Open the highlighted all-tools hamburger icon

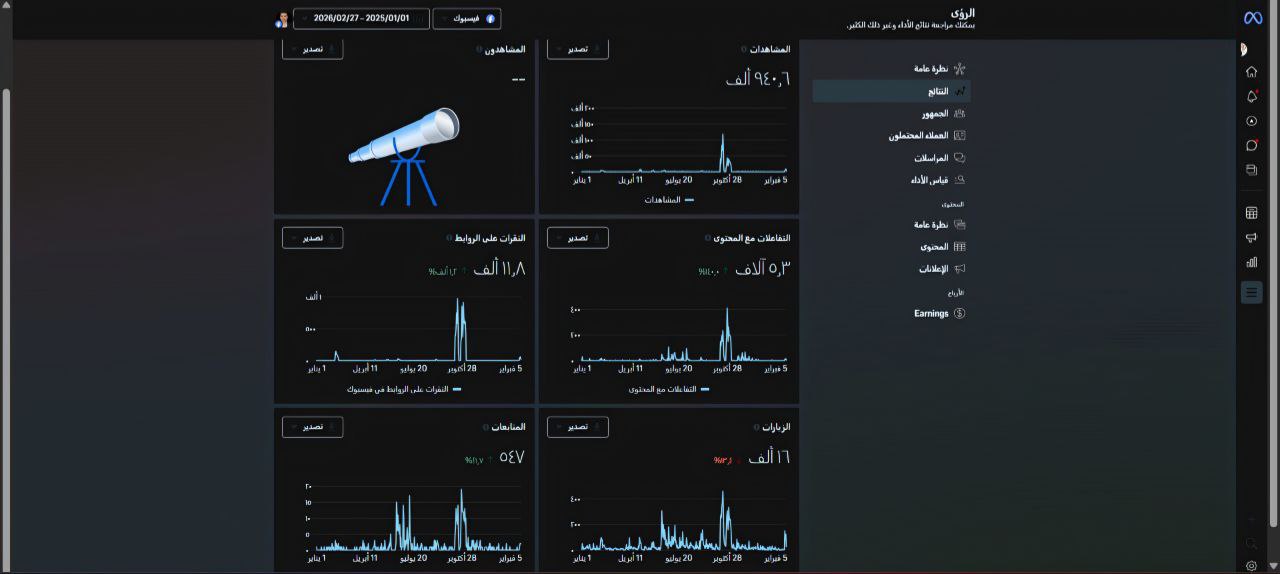1251,292
